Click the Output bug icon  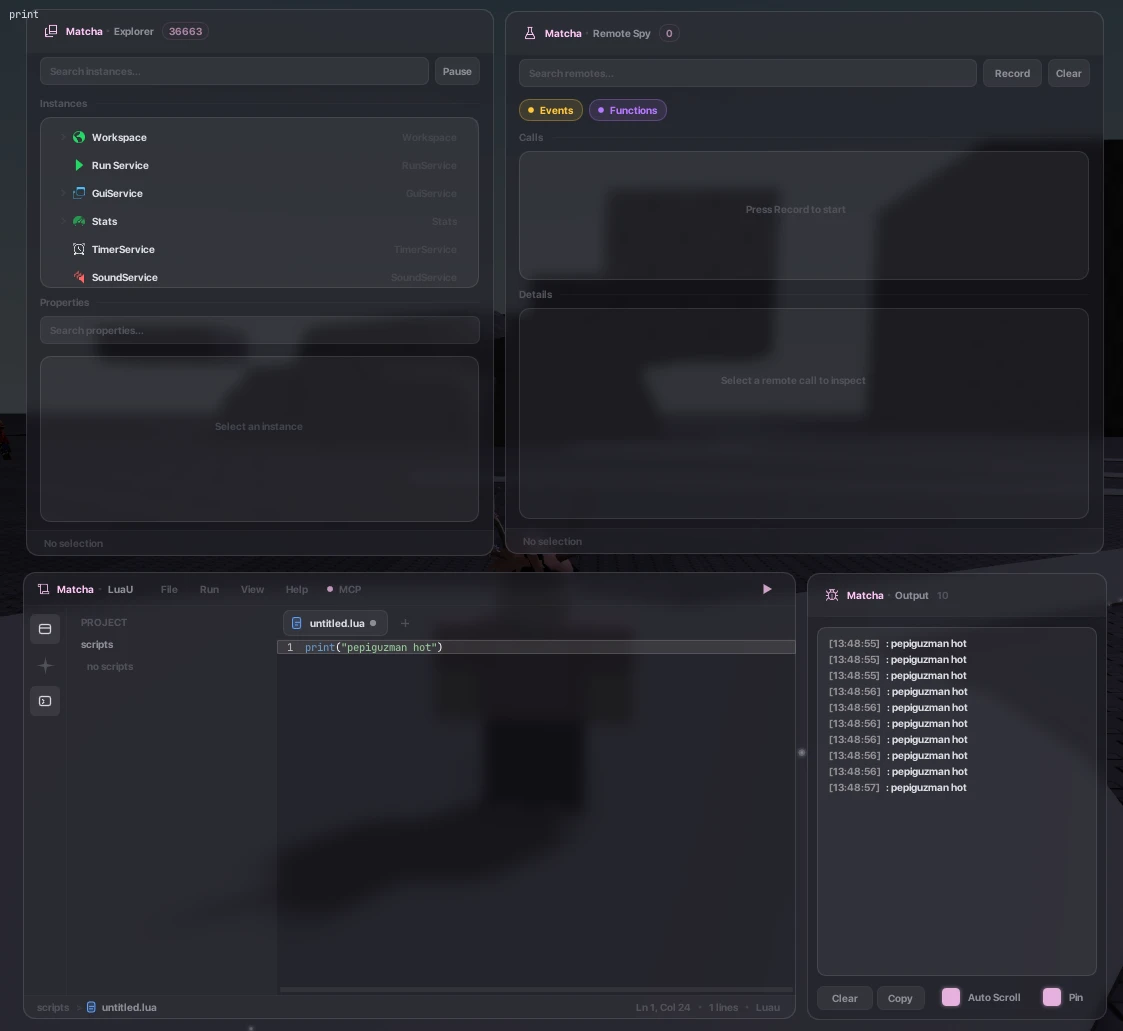click(832, 595)
